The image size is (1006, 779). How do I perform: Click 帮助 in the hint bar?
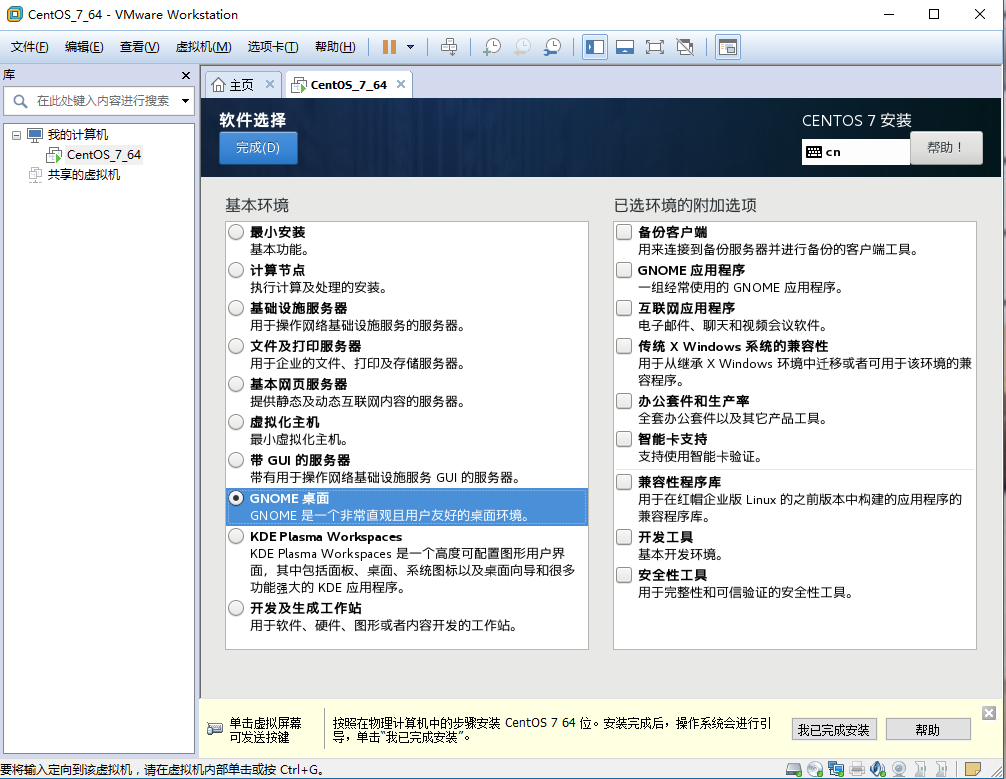(x=928, y=730)
